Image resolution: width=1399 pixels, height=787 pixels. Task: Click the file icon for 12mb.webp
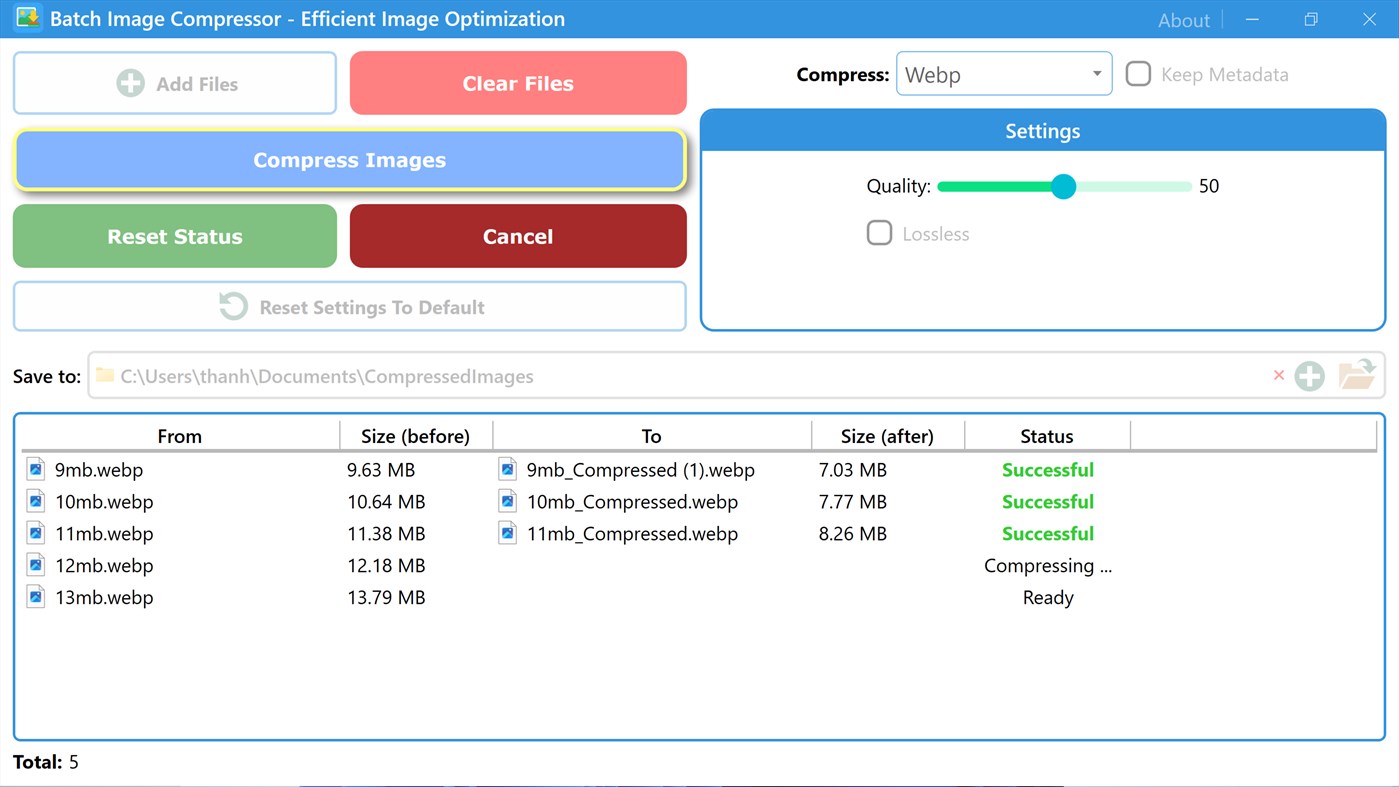(x=36, y=565)
